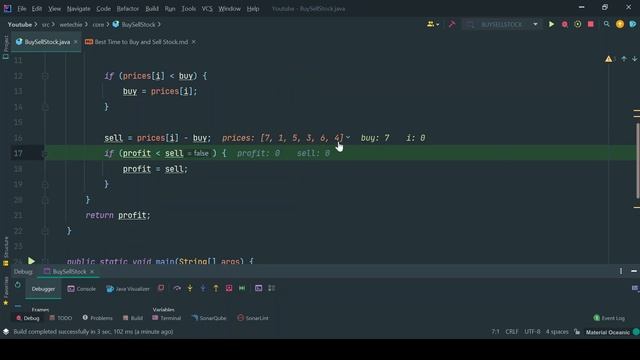Stop the running process with the red square
Image resolution: width=640 pixels, height=360 pixels.
(x=591, y=24)
